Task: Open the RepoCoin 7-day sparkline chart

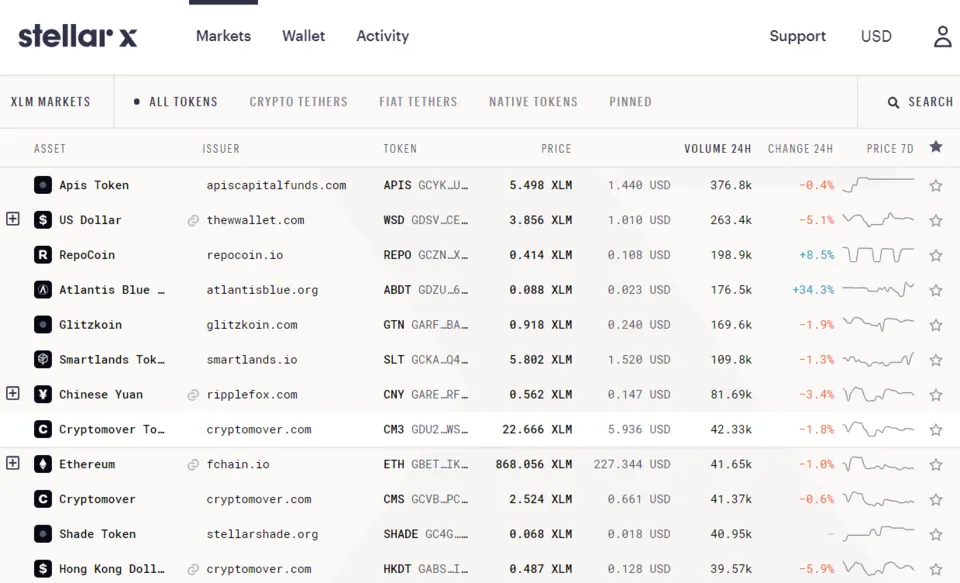Action: (x=878, y=254)
